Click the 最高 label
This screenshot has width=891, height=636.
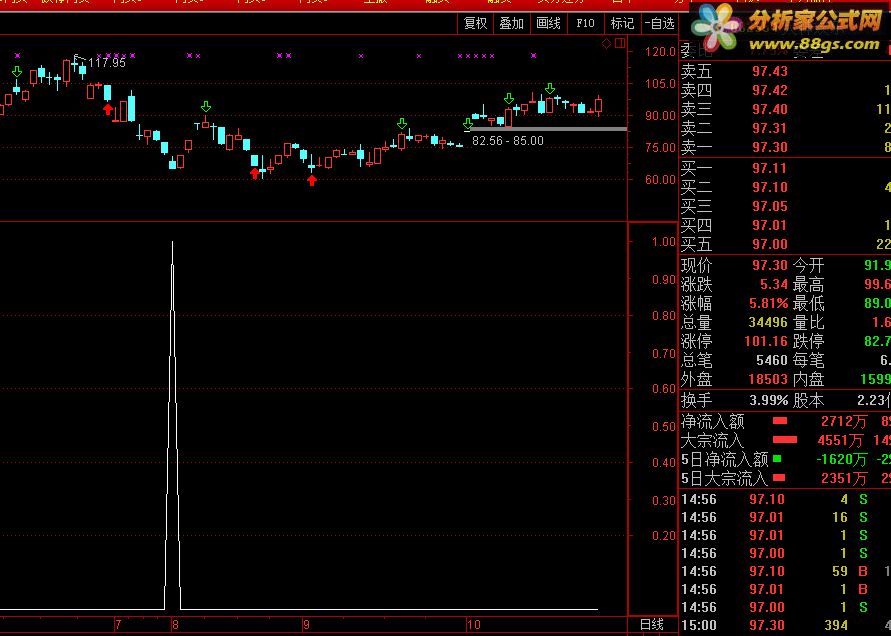808,284
